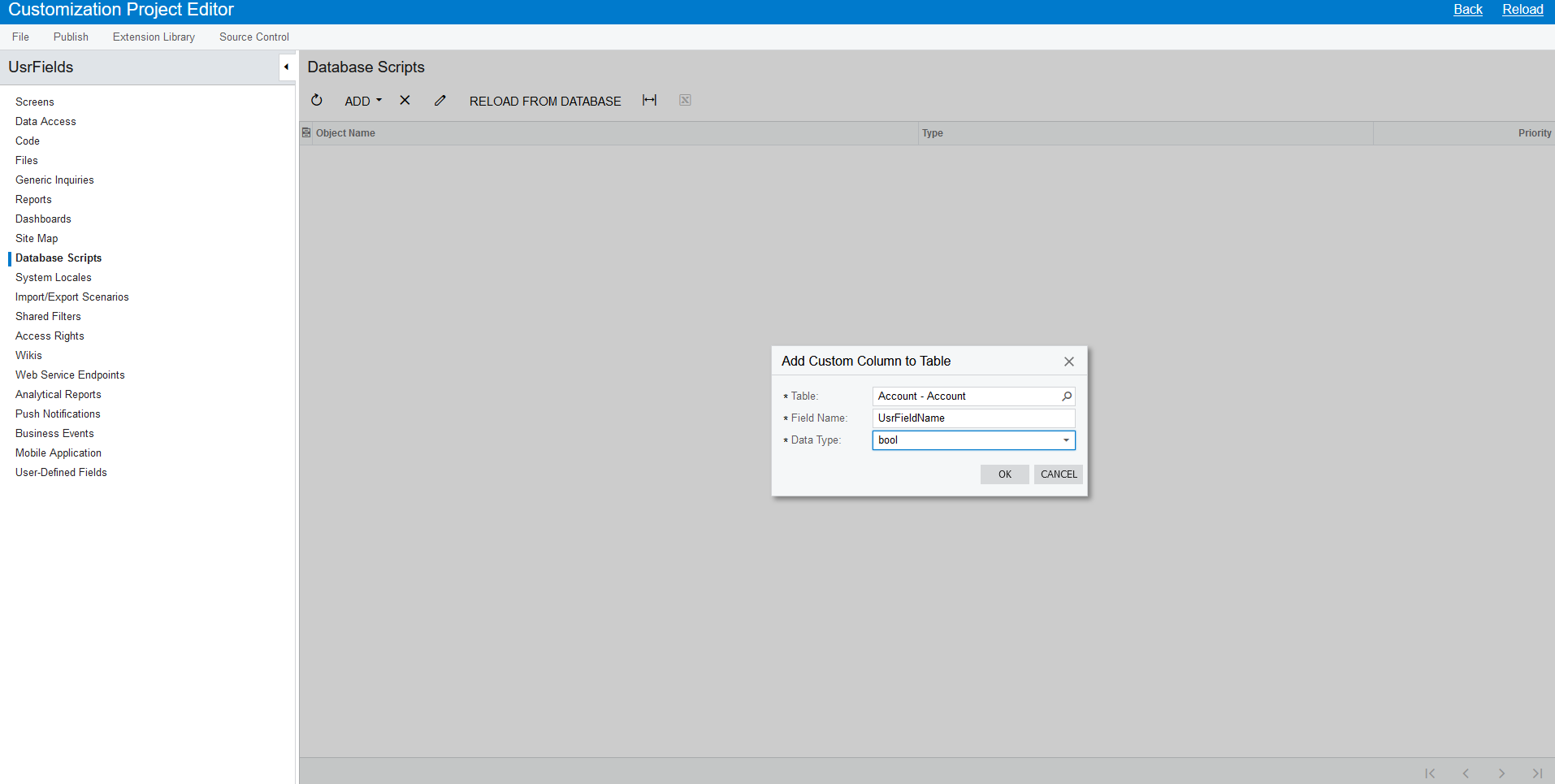Click the Field Name input showing UsrFieldName
Image resolution: width=1555 pixels, height=784 pixels.
972,418
